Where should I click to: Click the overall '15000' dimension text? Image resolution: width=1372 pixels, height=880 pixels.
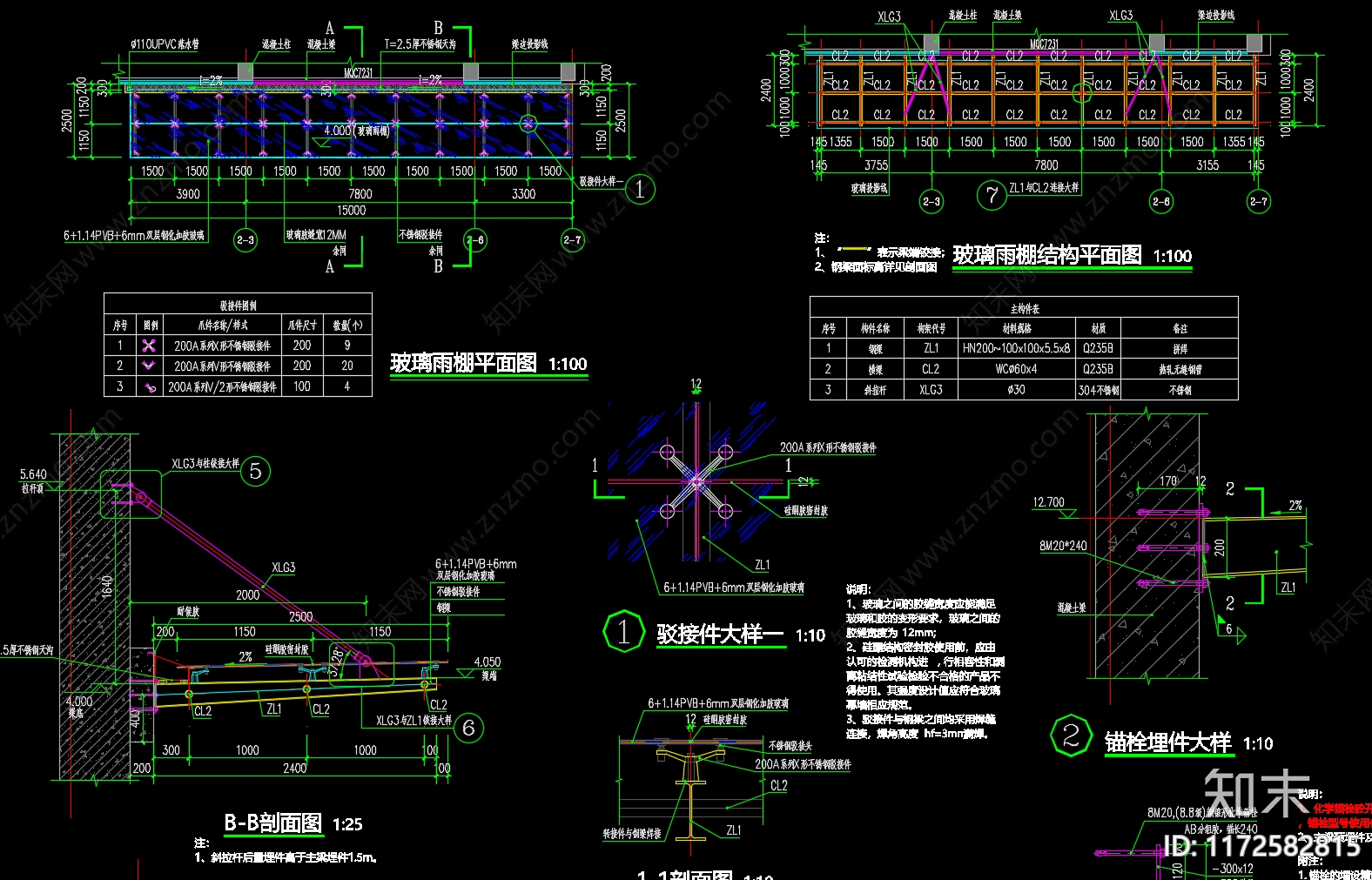[x=352, y=210]
